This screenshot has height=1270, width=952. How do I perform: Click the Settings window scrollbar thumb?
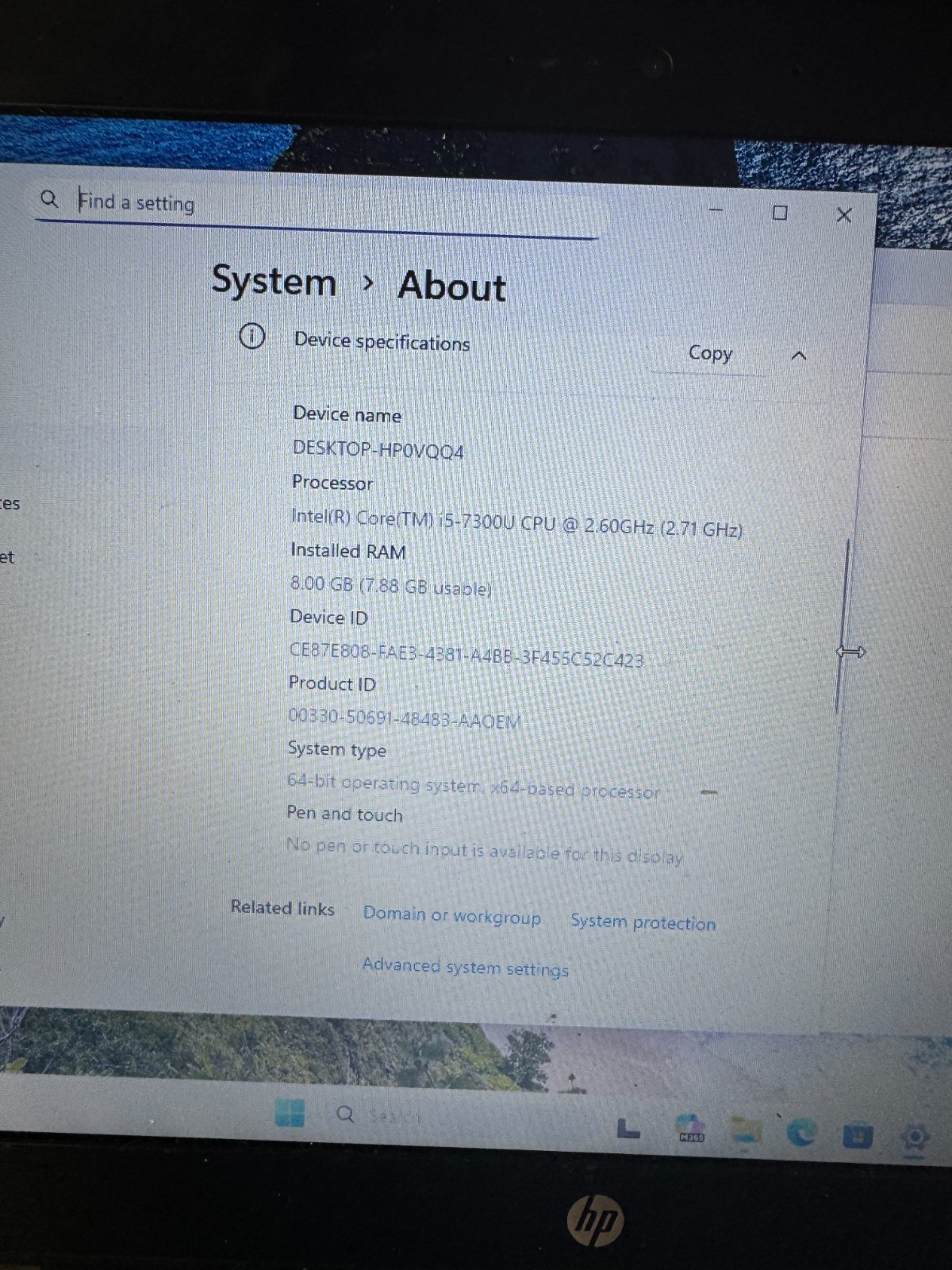842,627
